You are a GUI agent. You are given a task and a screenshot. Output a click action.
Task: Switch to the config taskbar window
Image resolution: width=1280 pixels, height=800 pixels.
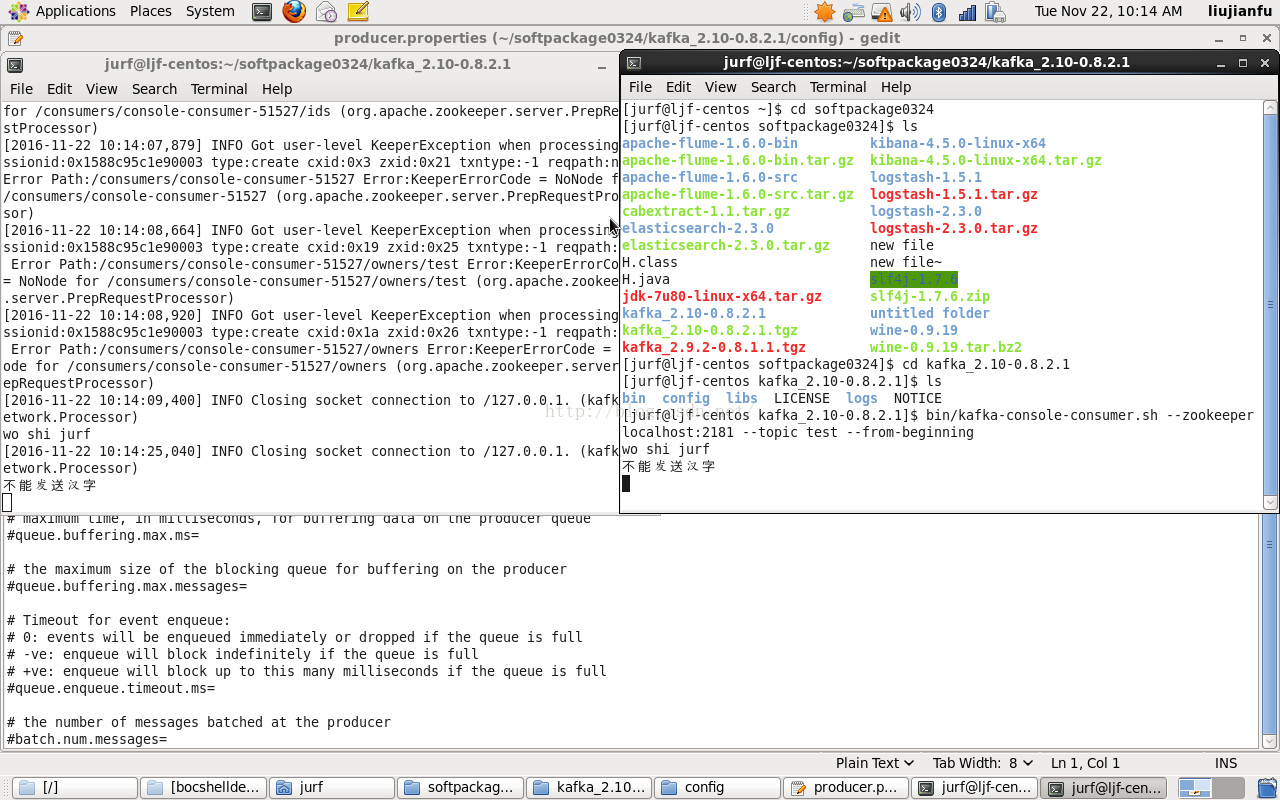click(717, 788)
